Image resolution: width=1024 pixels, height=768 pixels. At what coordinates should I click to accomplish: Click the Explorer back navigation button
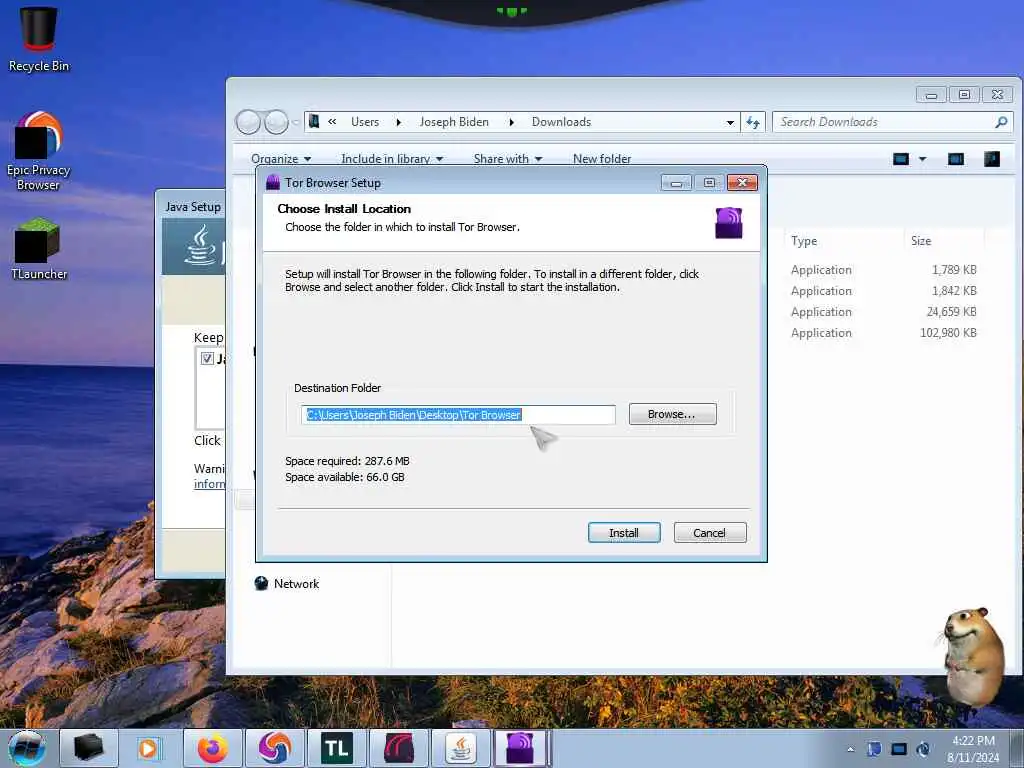(x=248, y=122)
